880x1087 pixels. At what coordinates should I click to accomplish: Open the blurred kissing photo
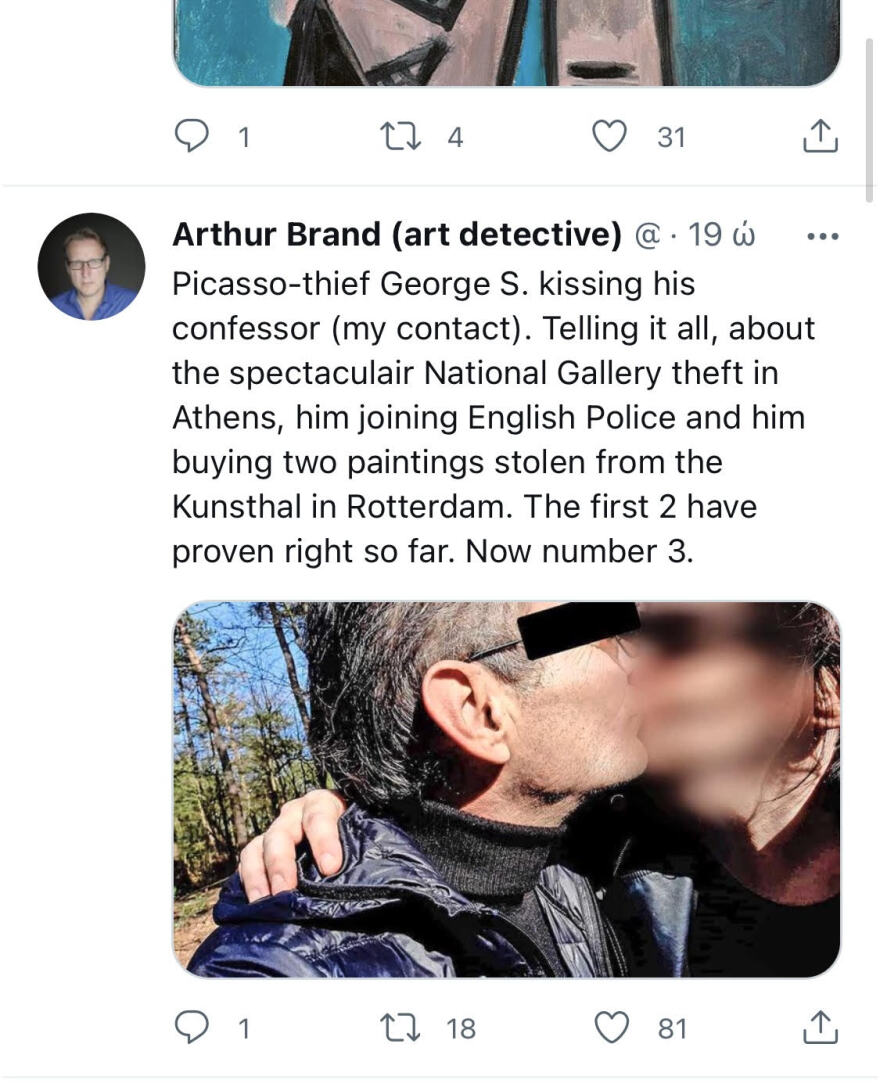coord(506,789)
